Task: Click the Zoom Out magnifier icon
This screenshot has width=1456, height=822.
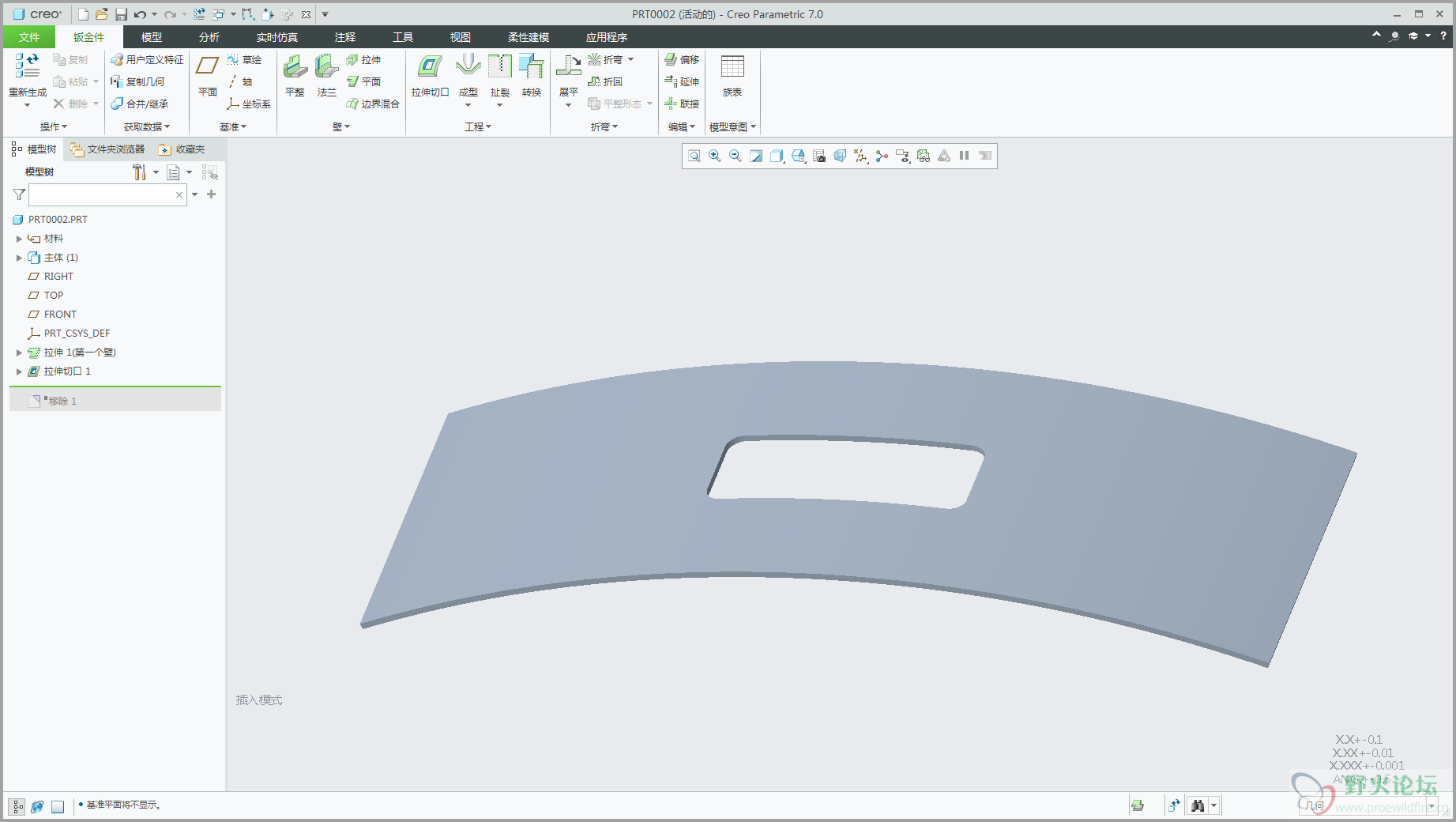Action: (736, 156)
